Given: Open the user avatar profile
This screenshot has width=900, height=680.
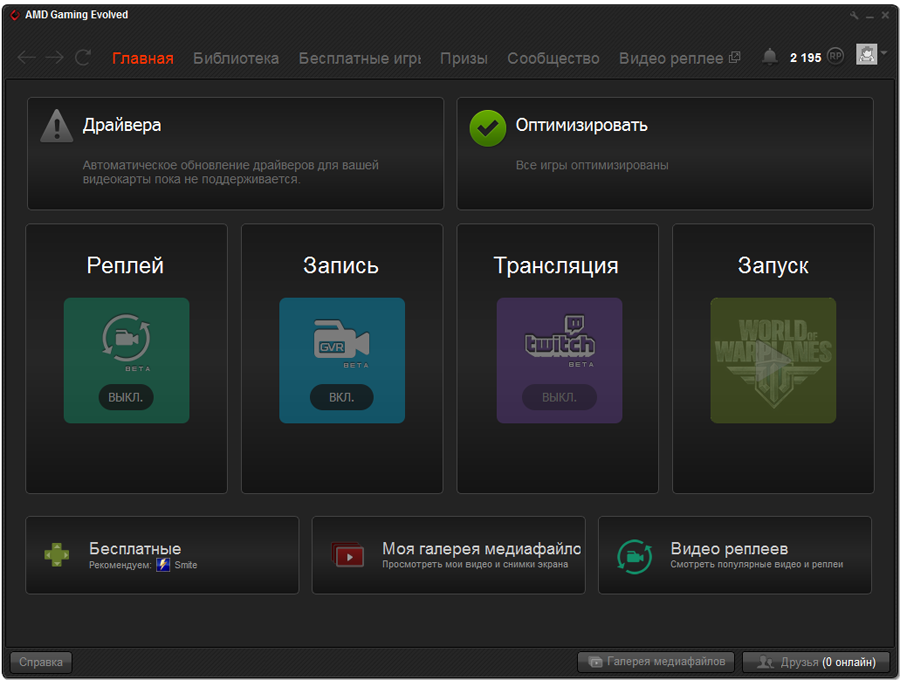Looking at the screenshot, I should coord(866,55).
